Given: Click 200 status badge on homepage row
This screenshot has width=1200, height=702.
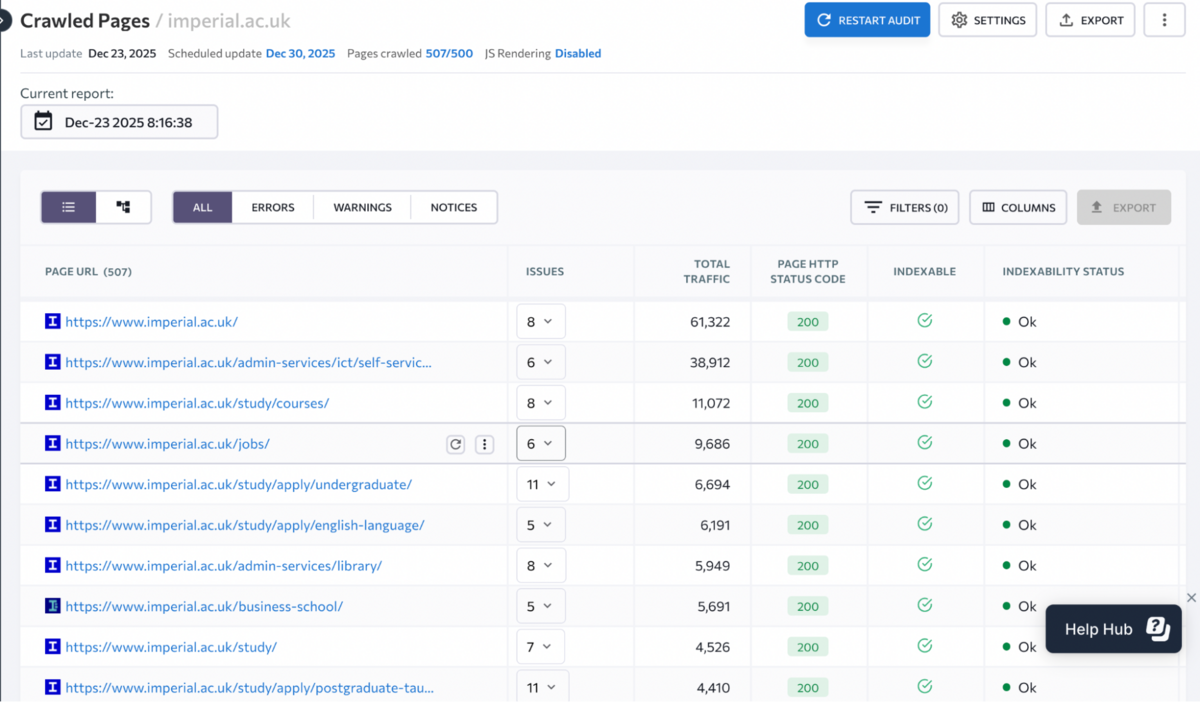Looking at the screenshot, I should coord(808,322).
